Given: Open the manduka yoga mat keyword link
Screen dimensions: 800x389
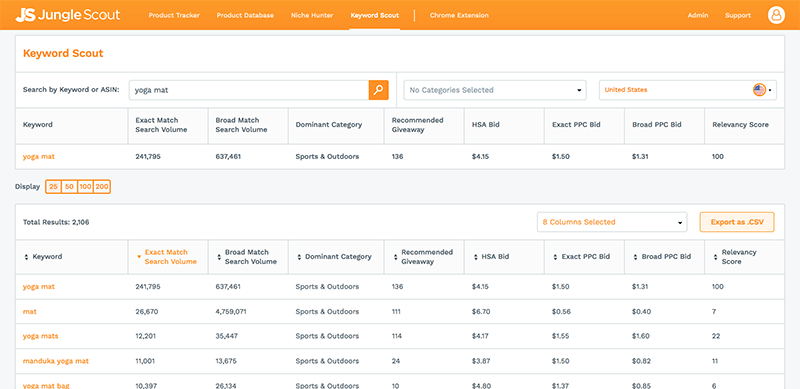Looking at the screenshot, I should tap(56, 361).
